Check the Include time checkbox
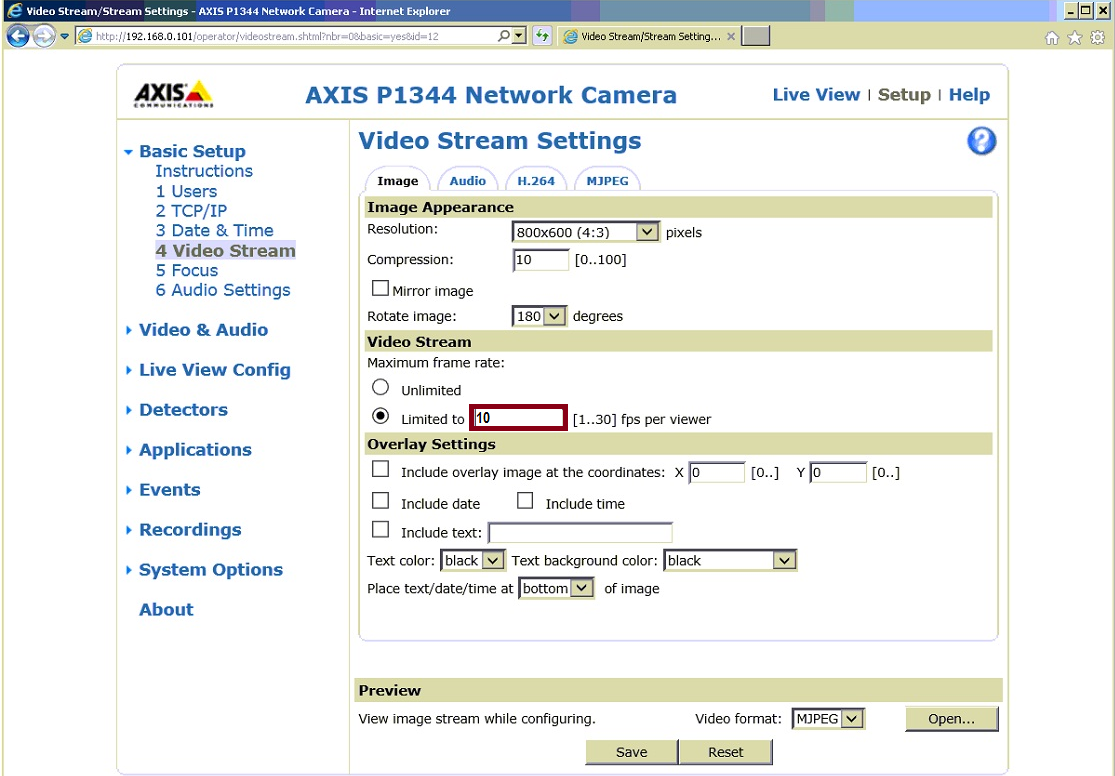Image resolution: width=1115 pixels, height=776 pixels. 525,501
